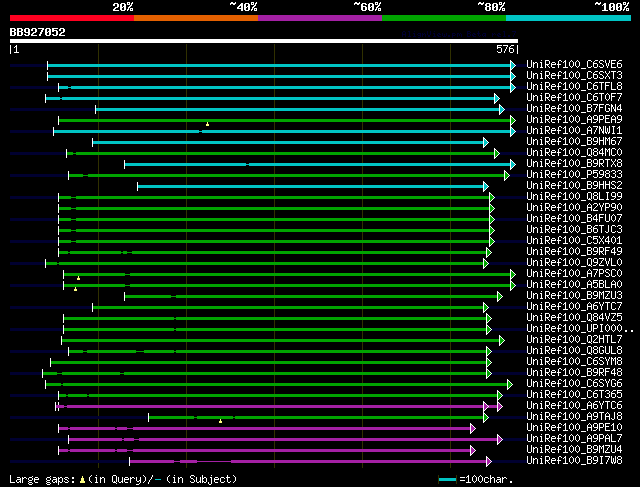Click the query end position 576 label

505,49
